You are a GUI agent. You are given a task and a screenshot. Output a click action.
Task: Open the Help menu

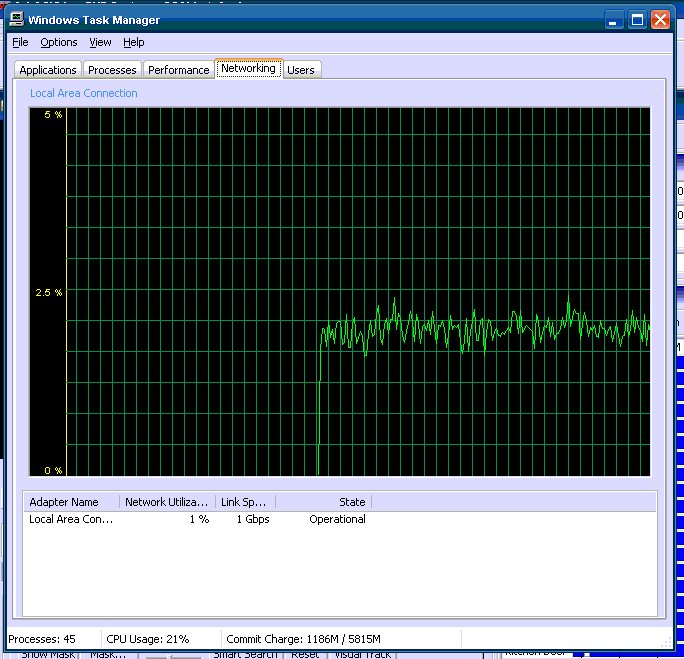pyautogui.click(x=133, y=42)
